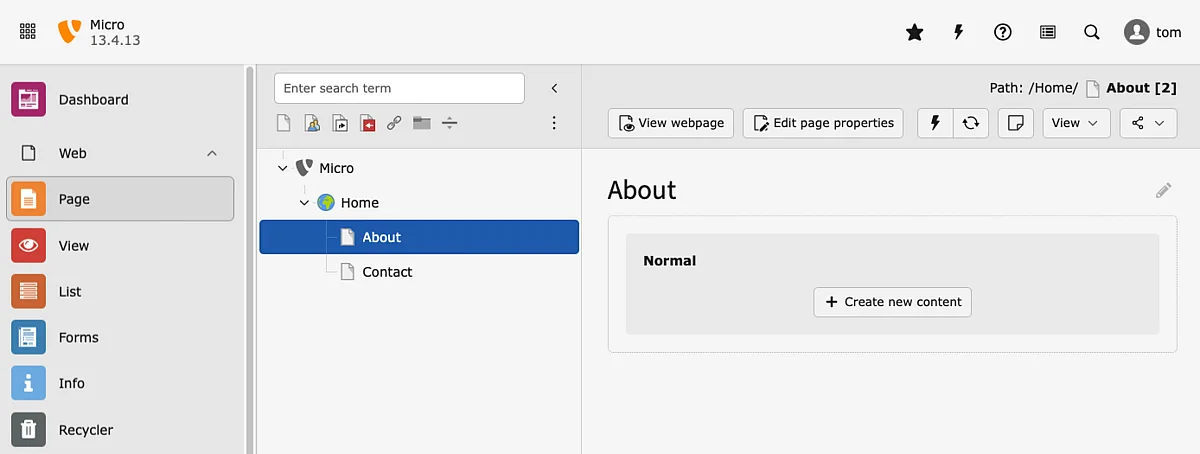Click the bookmarks star icon
The height and width of the screenshot is (454, 1200).
[x=914, y=32]
